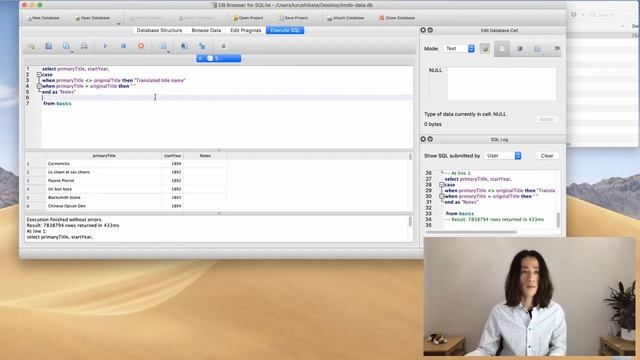Image resolution: width=640 pixels, height=360 pixels.
Task: Collapse fold marker on SQL Log line 28
Action: [442, 185]
